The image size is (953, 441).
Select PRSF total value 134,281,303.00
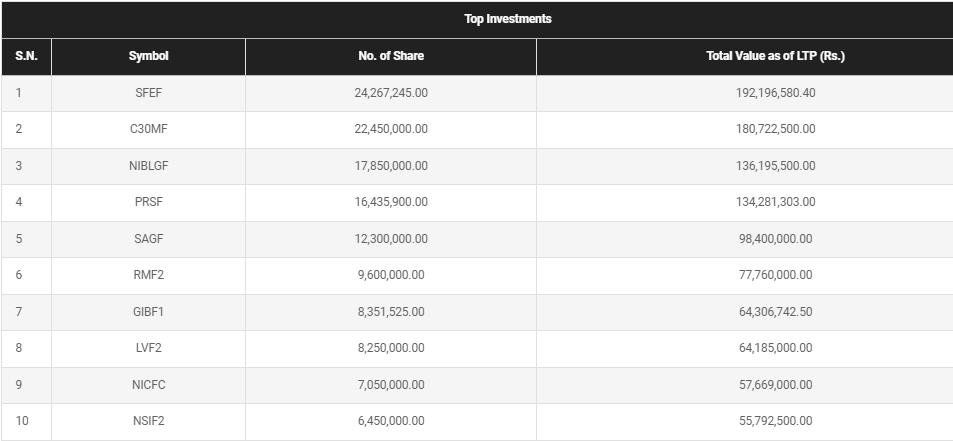pos(775,202)
